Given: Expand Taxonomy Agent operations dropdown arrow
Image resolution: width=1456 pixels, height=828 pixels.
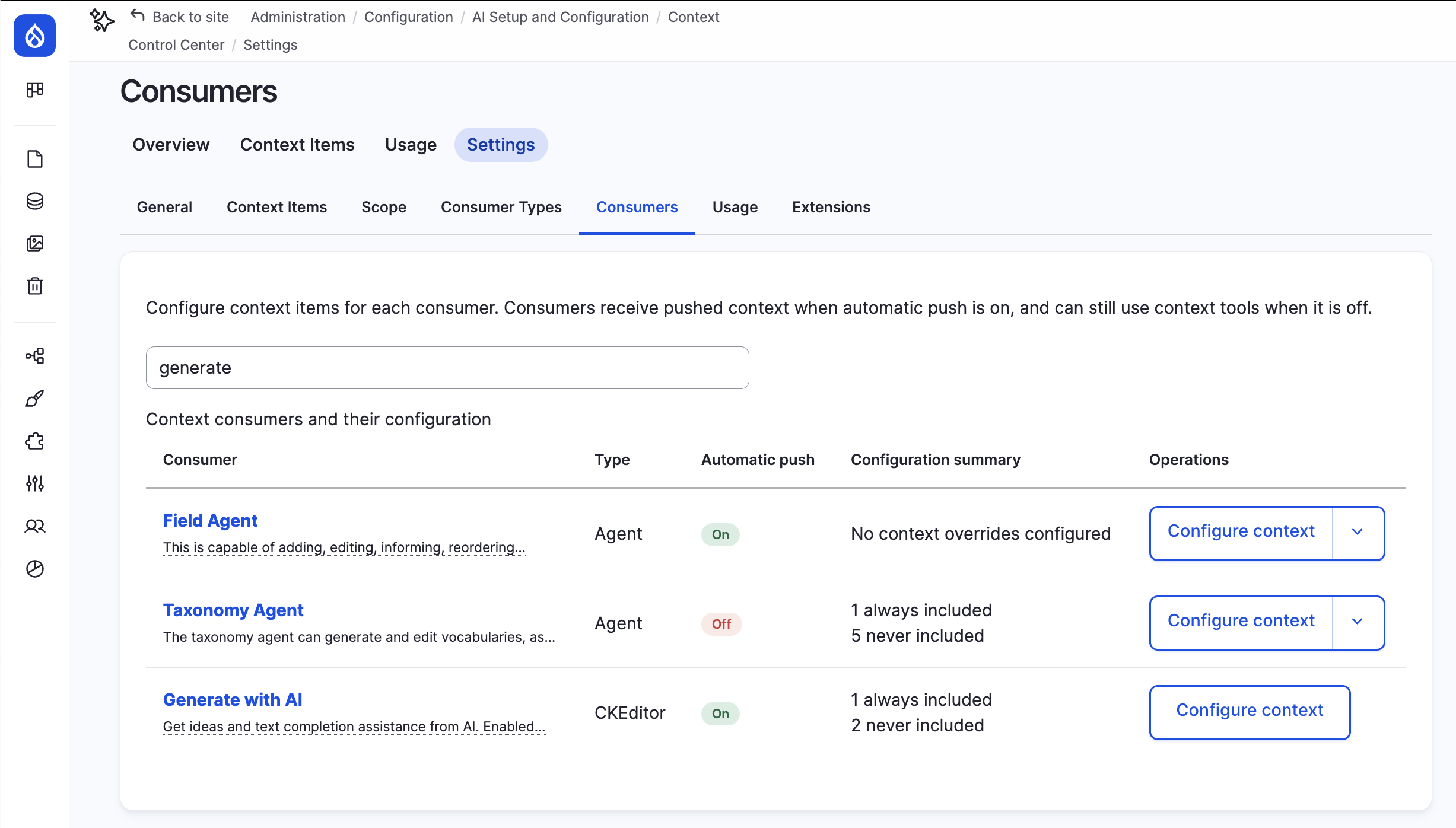Looking at the screenshot, I should point(1358,622).
